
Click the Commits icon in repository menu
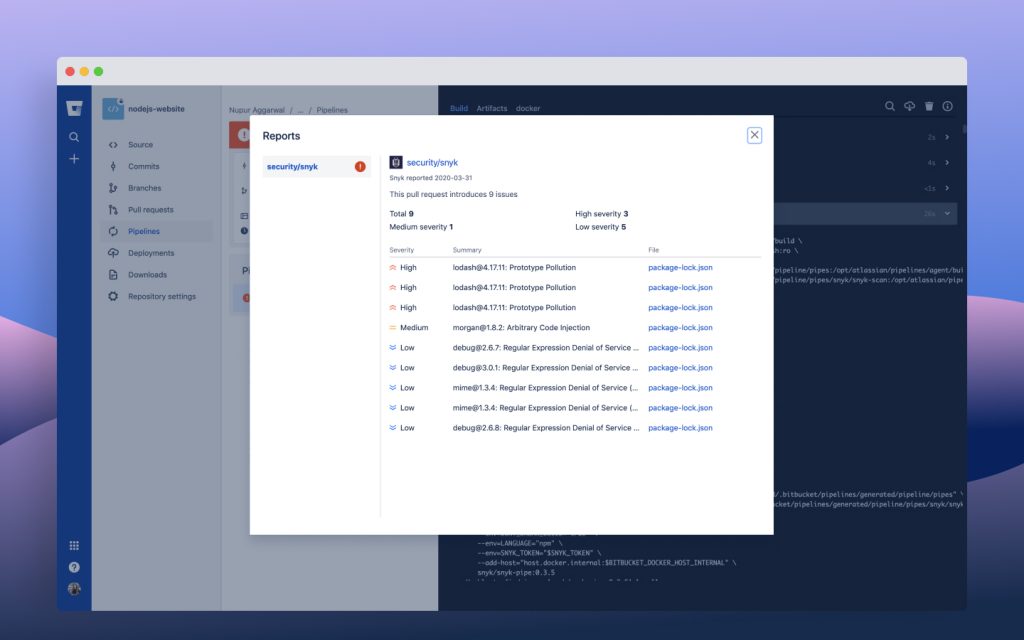click(x=113, y=167)
